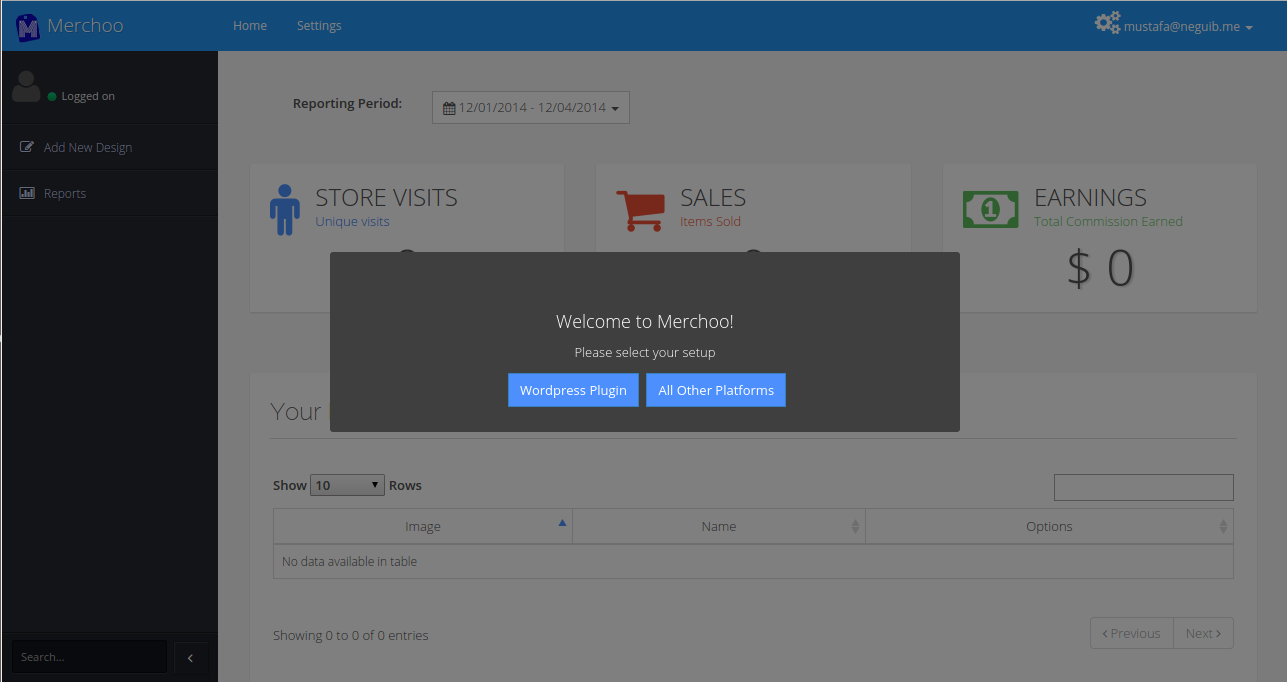The width and height of the screenshot is (1287, 683).
Task: Click the SALES heading
Action: pos(713,198)
